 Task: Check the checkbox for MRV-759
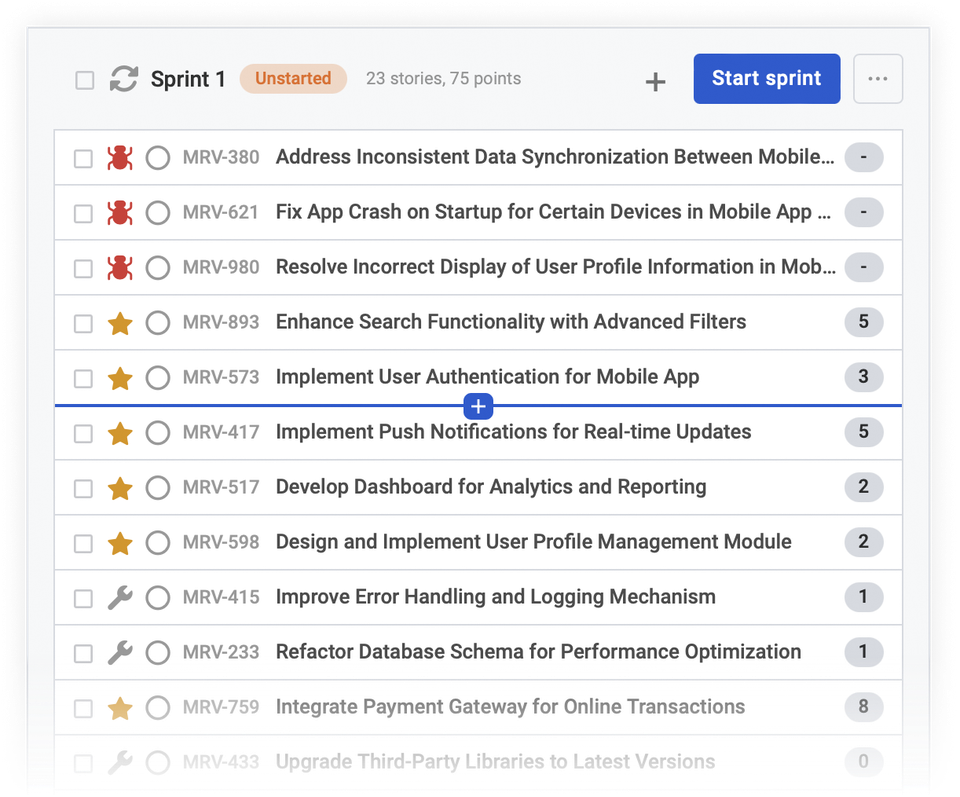[x=83, y=707]
